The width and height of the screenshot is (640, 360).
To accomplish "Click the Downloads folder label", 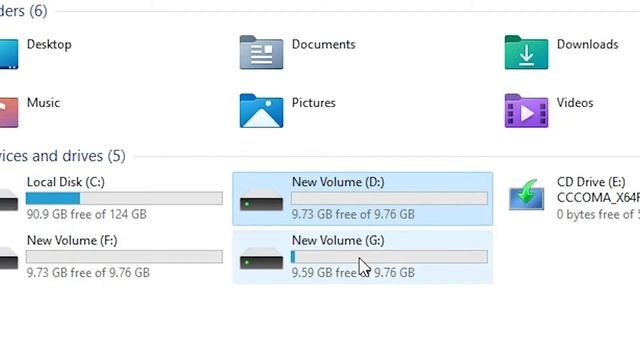I will 587,44.
